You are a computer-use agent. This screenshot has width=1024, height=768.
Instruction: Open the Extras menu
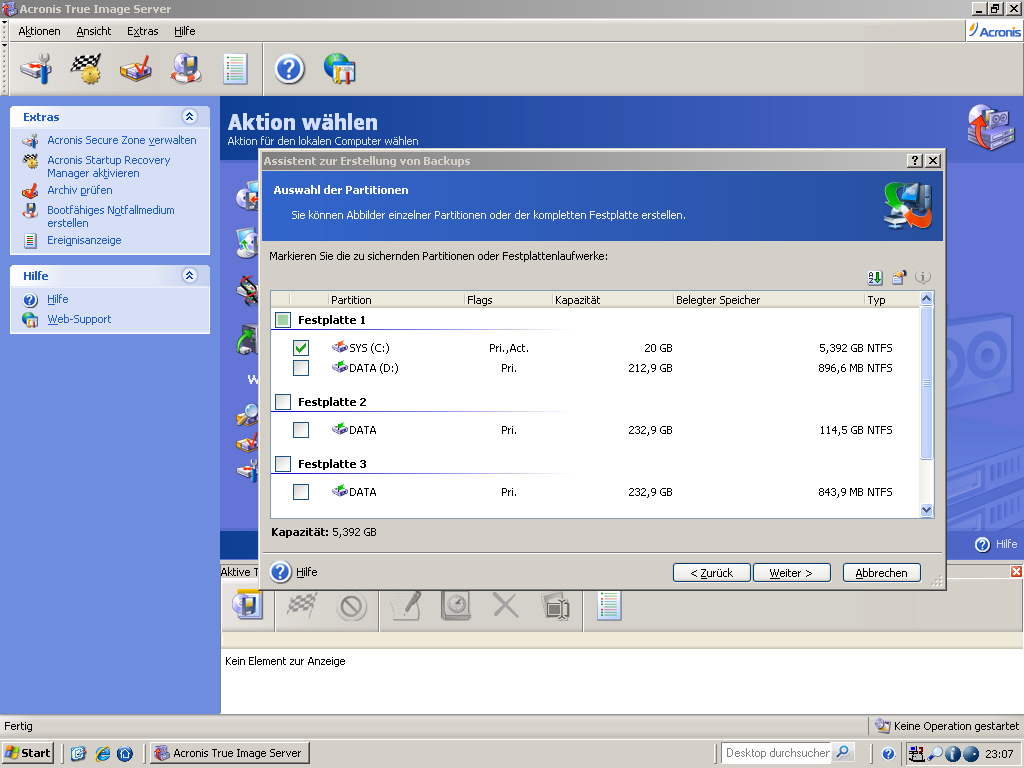coord(142,31)
